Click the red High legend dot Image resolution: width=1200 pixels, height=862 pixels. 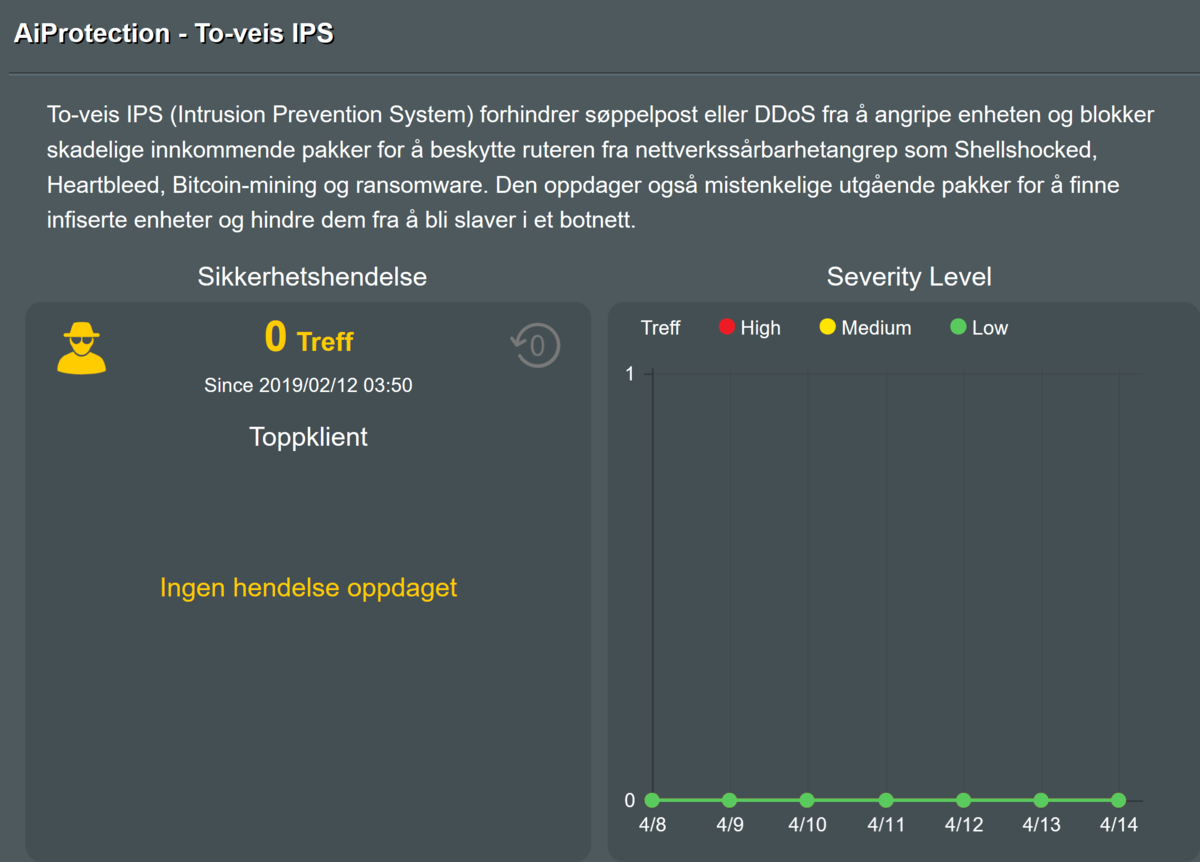click(727, 327)
